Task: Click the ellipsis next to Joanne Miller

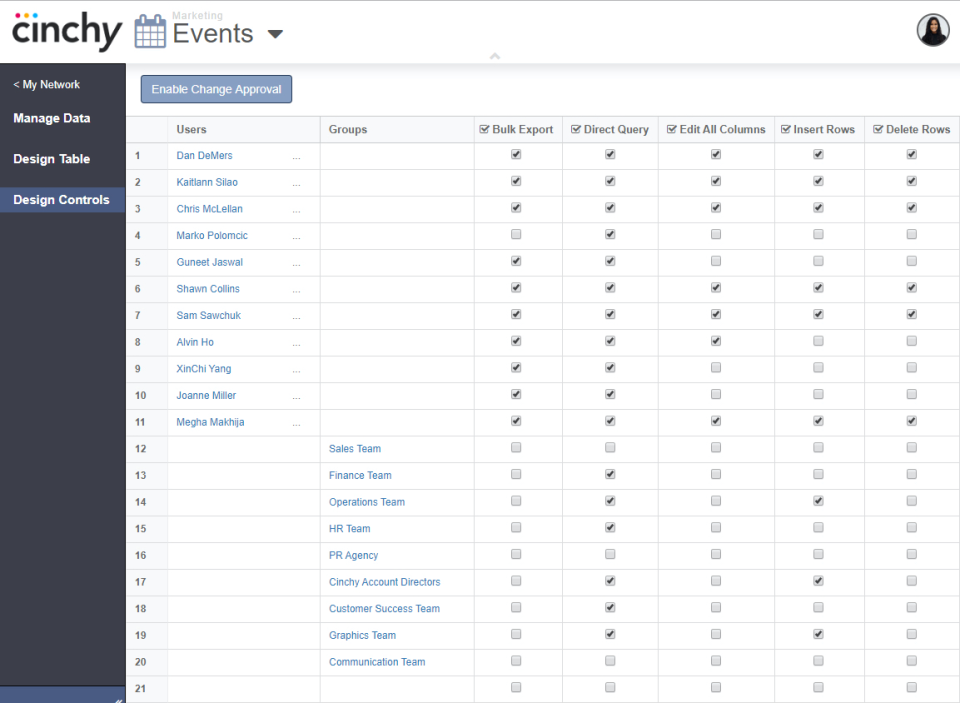Action: pyautogui.click(x=296, y=394)
